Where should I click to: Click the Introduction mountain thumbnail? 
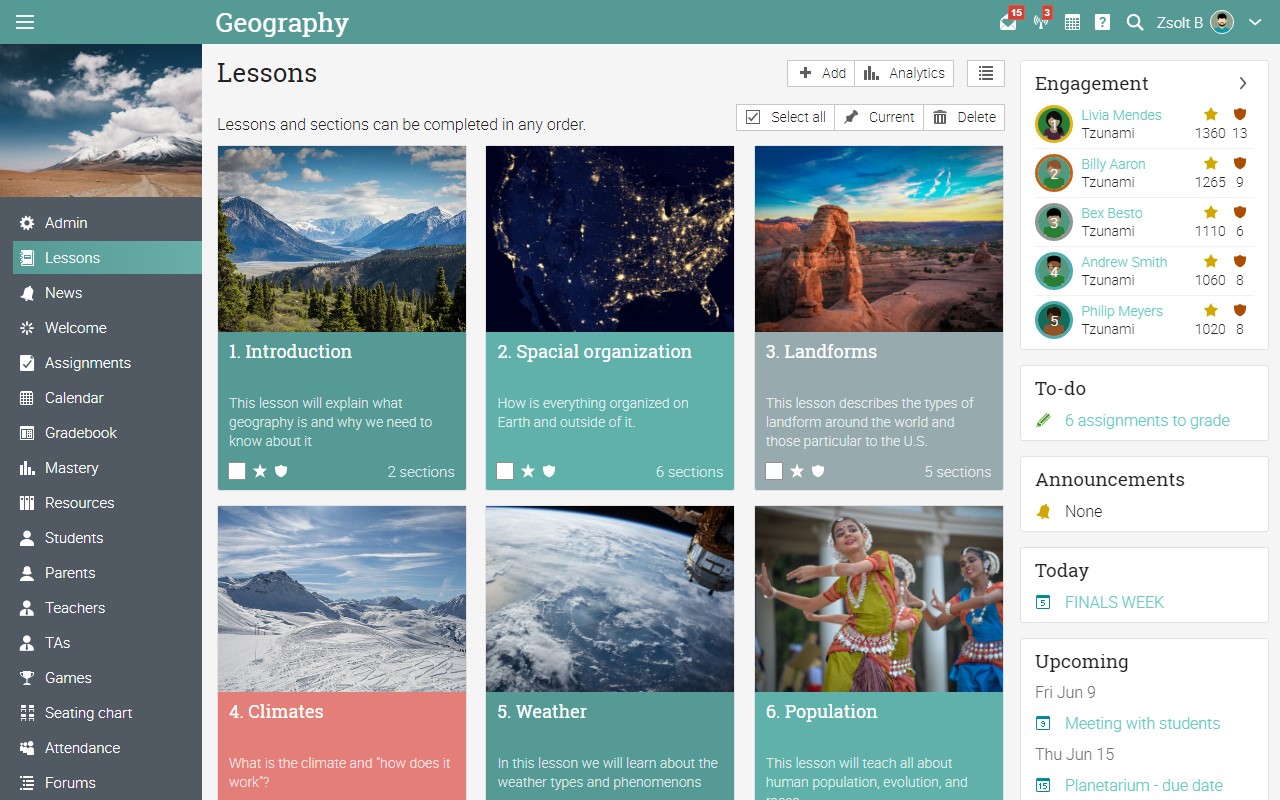click(x=342, y=239)
